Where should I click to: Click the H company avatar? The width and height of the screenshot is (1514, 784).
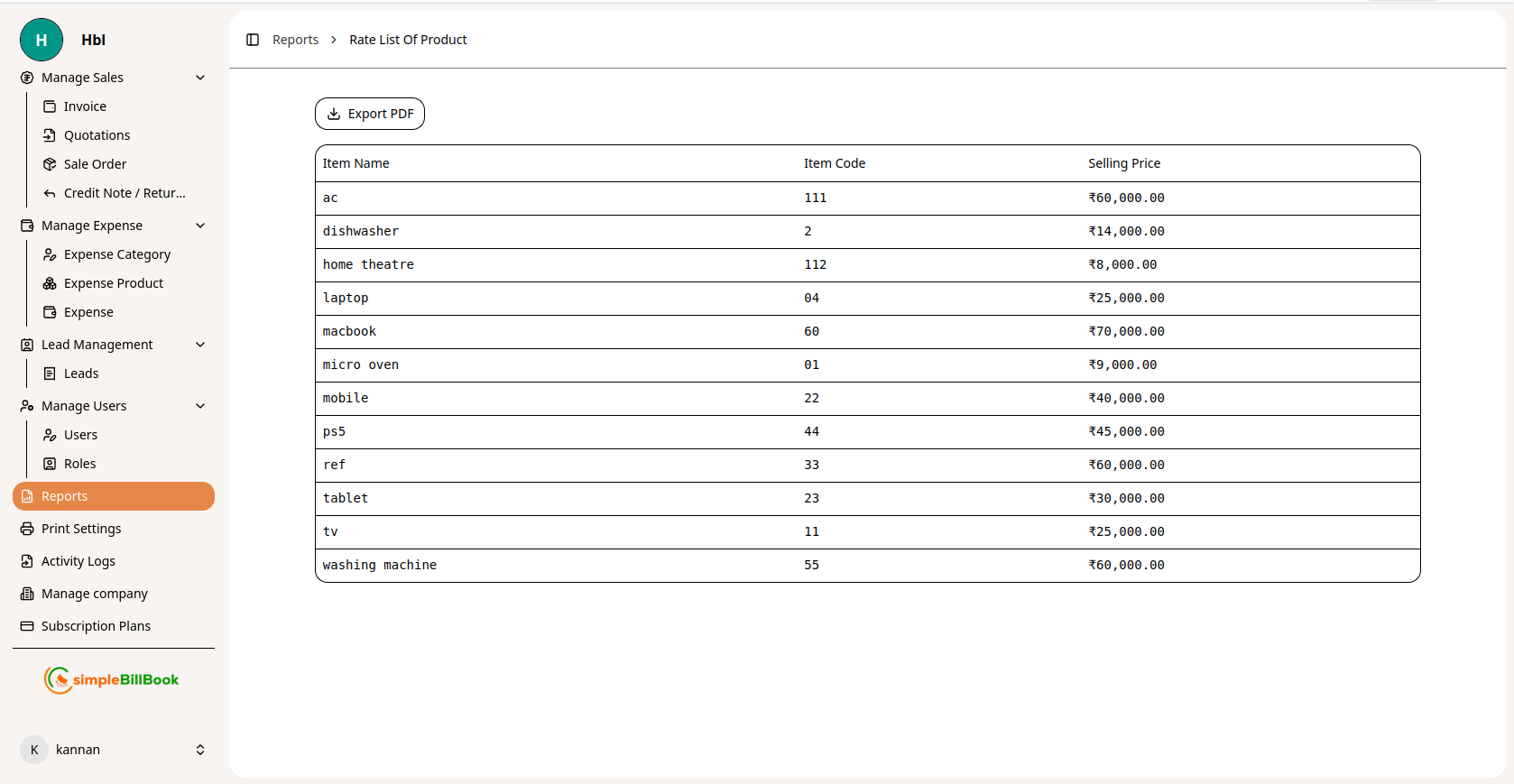coord(42,40)
